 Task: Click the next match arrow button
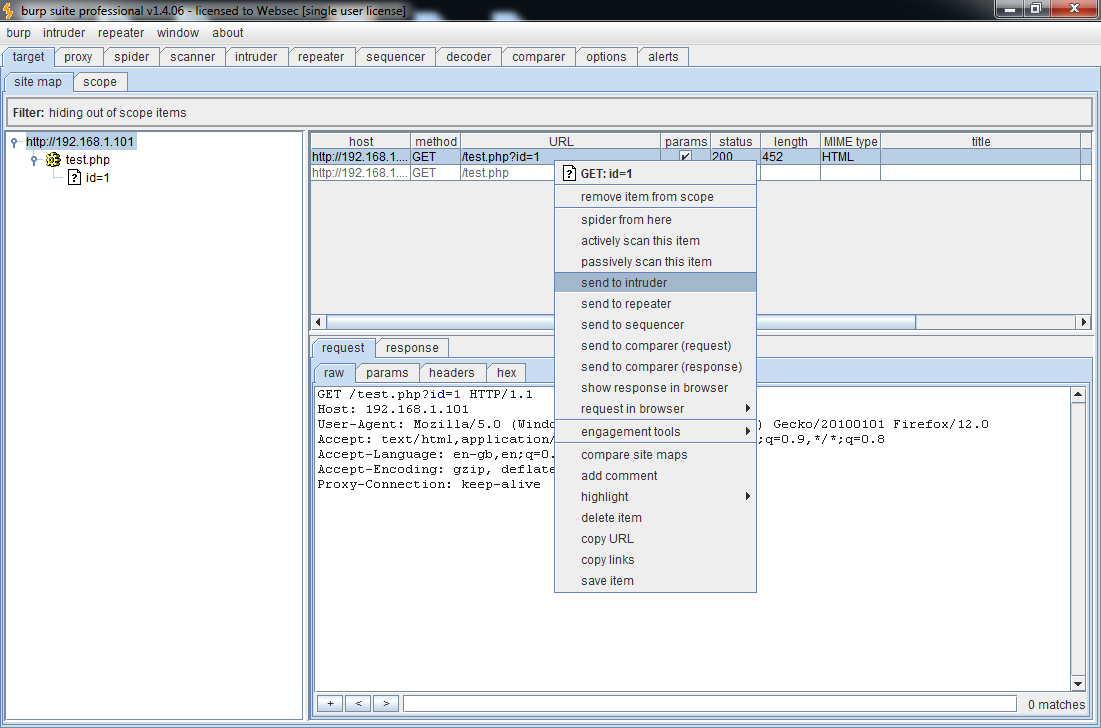click(x=386, y=704)
